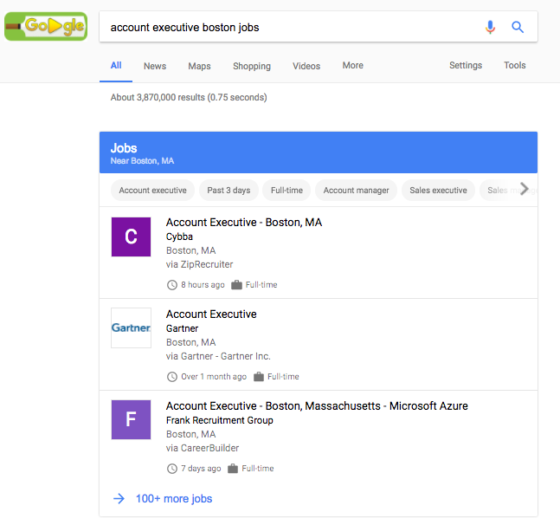The width and height of the screenshot is (560, 525).
Task: Click the About 3,870,000 results text
Action: [x=189, y=98]
